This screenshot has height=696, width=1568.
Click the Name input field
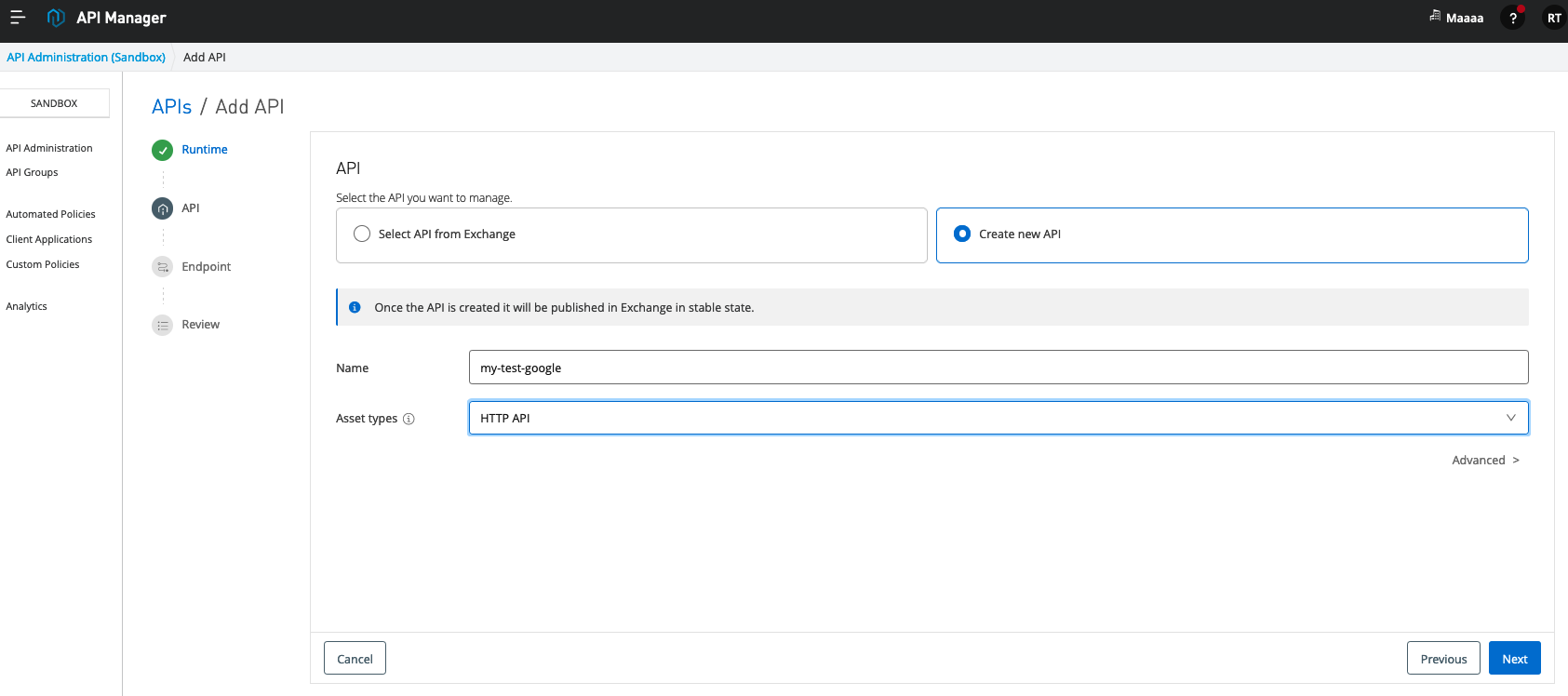coord(998,368)
